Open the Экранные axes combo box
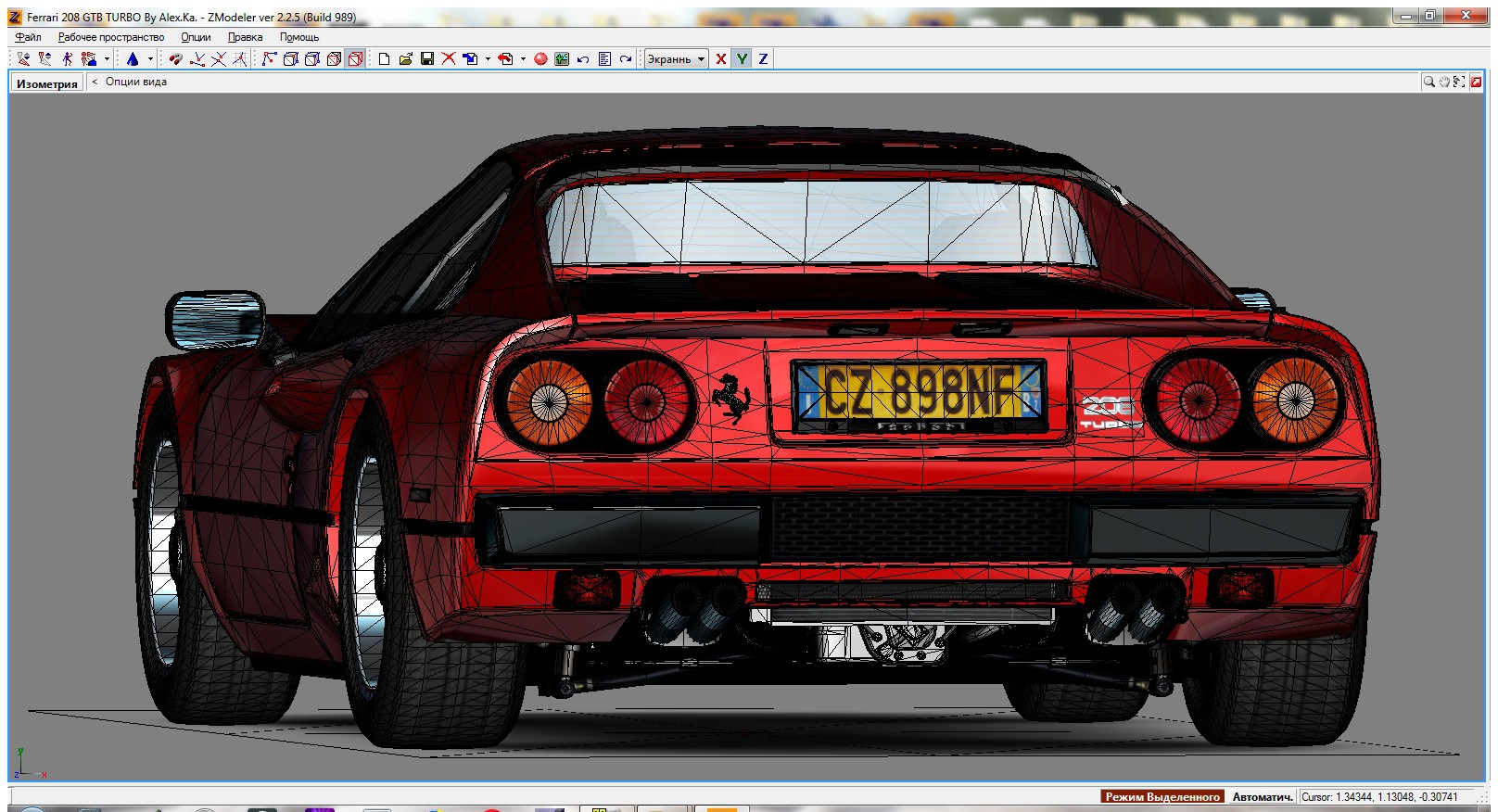 click(x=677, y=58)
